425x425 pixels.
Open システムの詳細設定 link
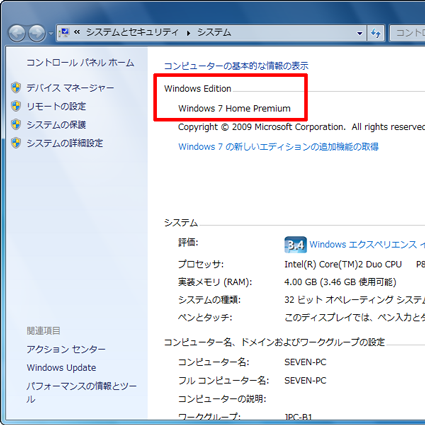tap(65, 143)
